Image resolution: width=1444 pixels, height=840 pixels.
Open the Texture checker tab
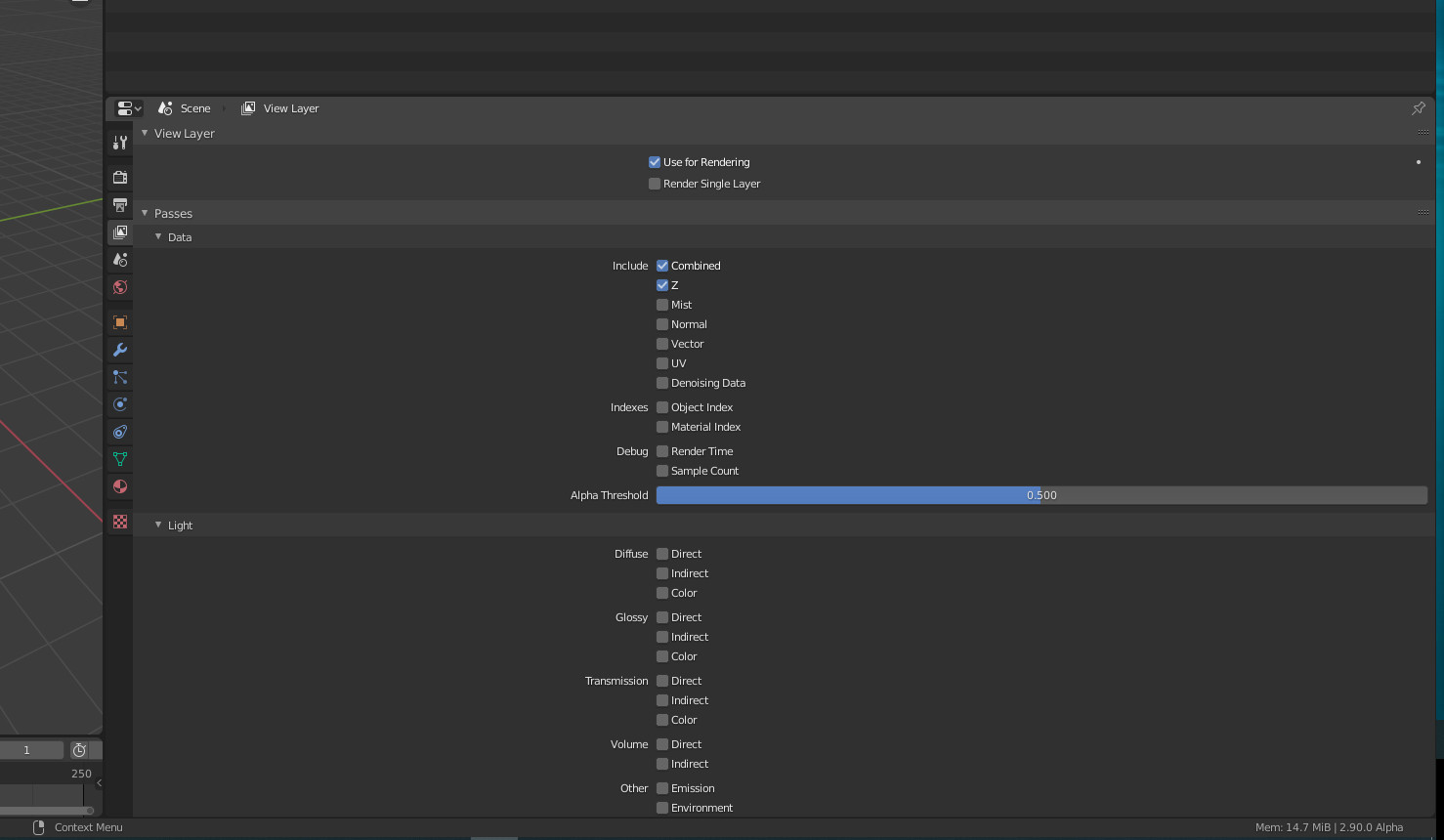click(x=120, y=523)
